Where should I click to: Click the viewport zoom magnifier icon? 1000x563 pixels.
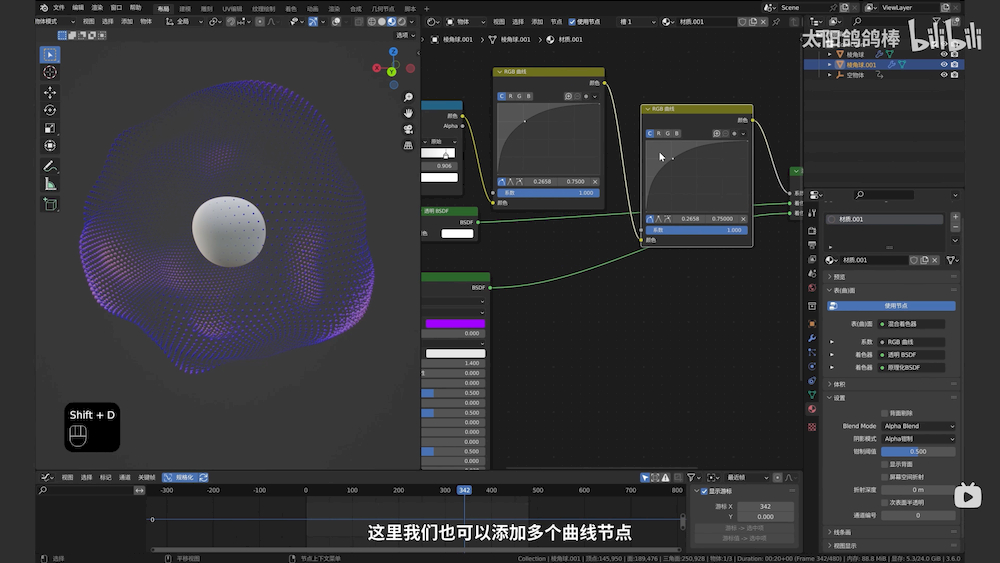coord(408,97)
